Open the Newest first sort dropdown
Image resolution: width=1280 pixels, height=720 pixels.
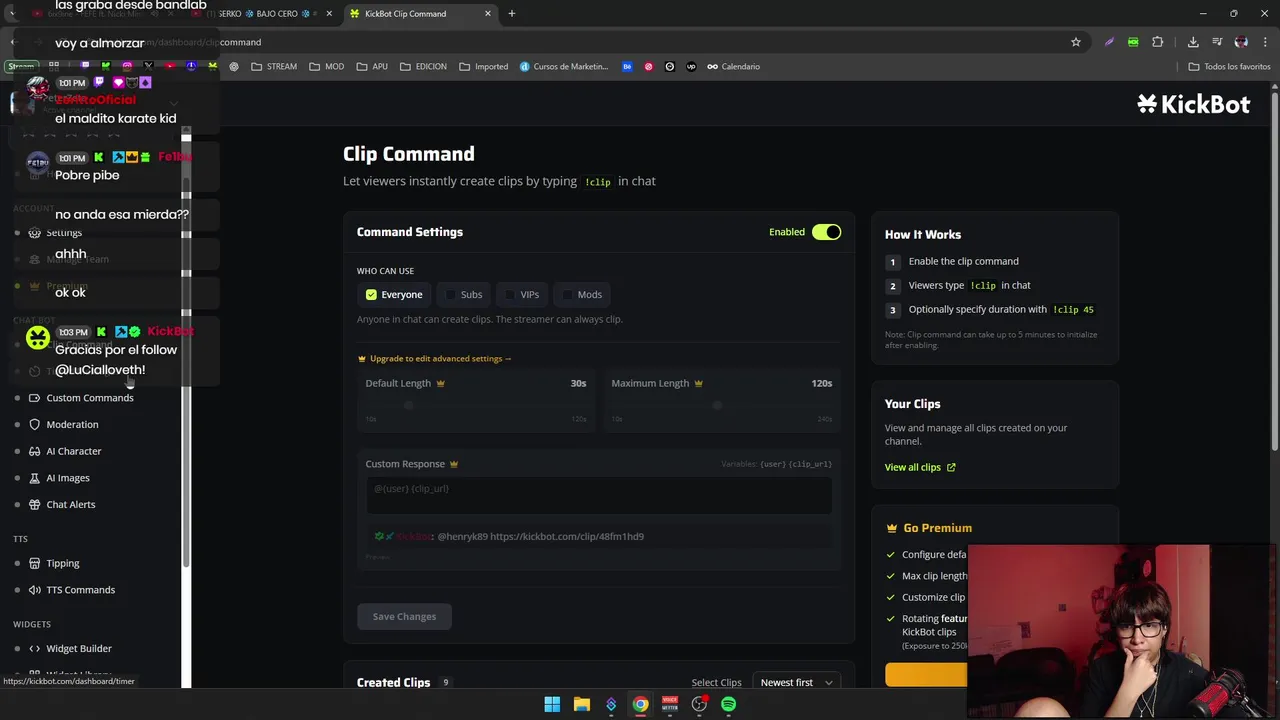(x=796, y=682)
